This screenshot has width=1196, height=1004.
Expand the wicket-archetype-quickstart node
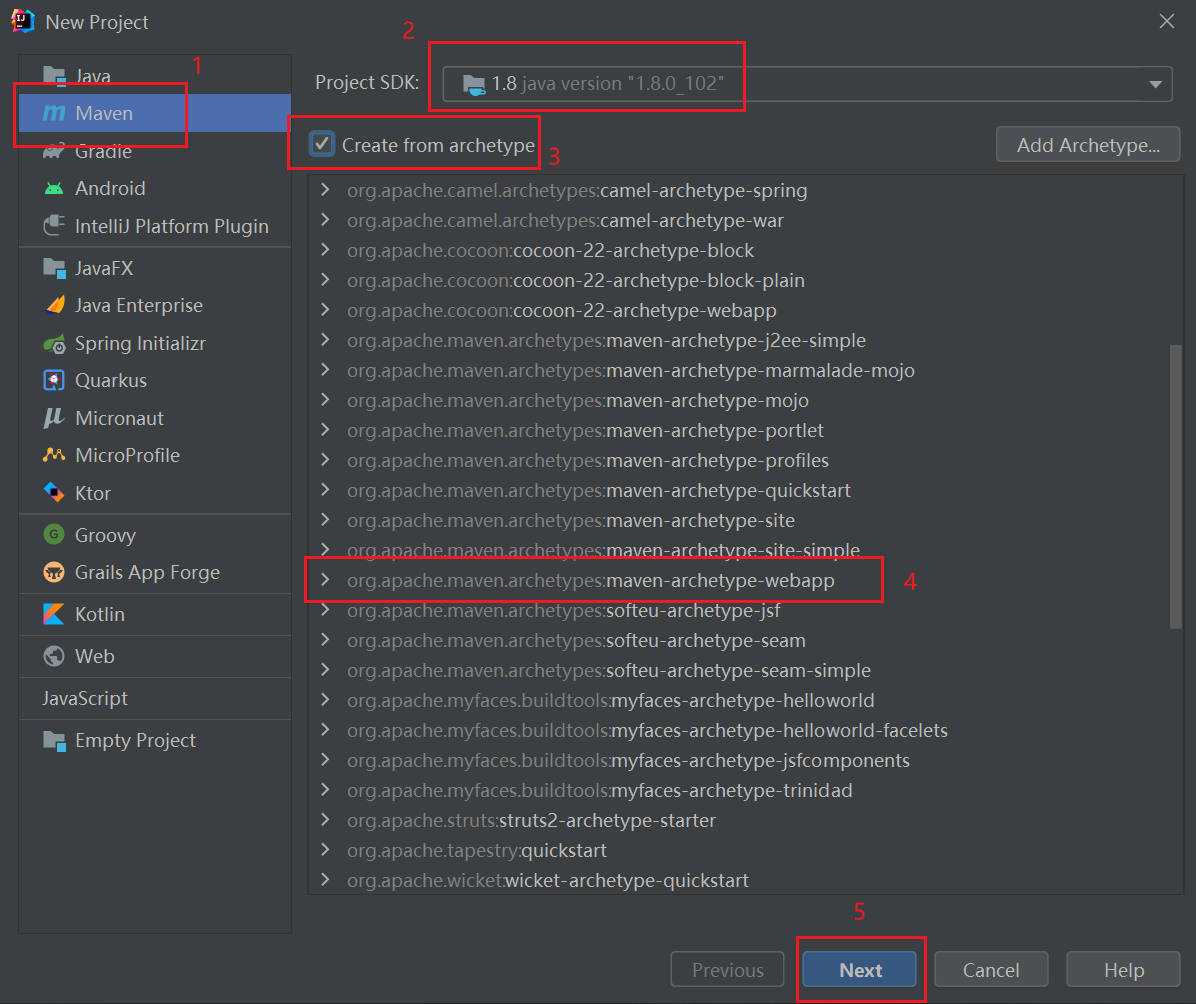pos(326,880)
